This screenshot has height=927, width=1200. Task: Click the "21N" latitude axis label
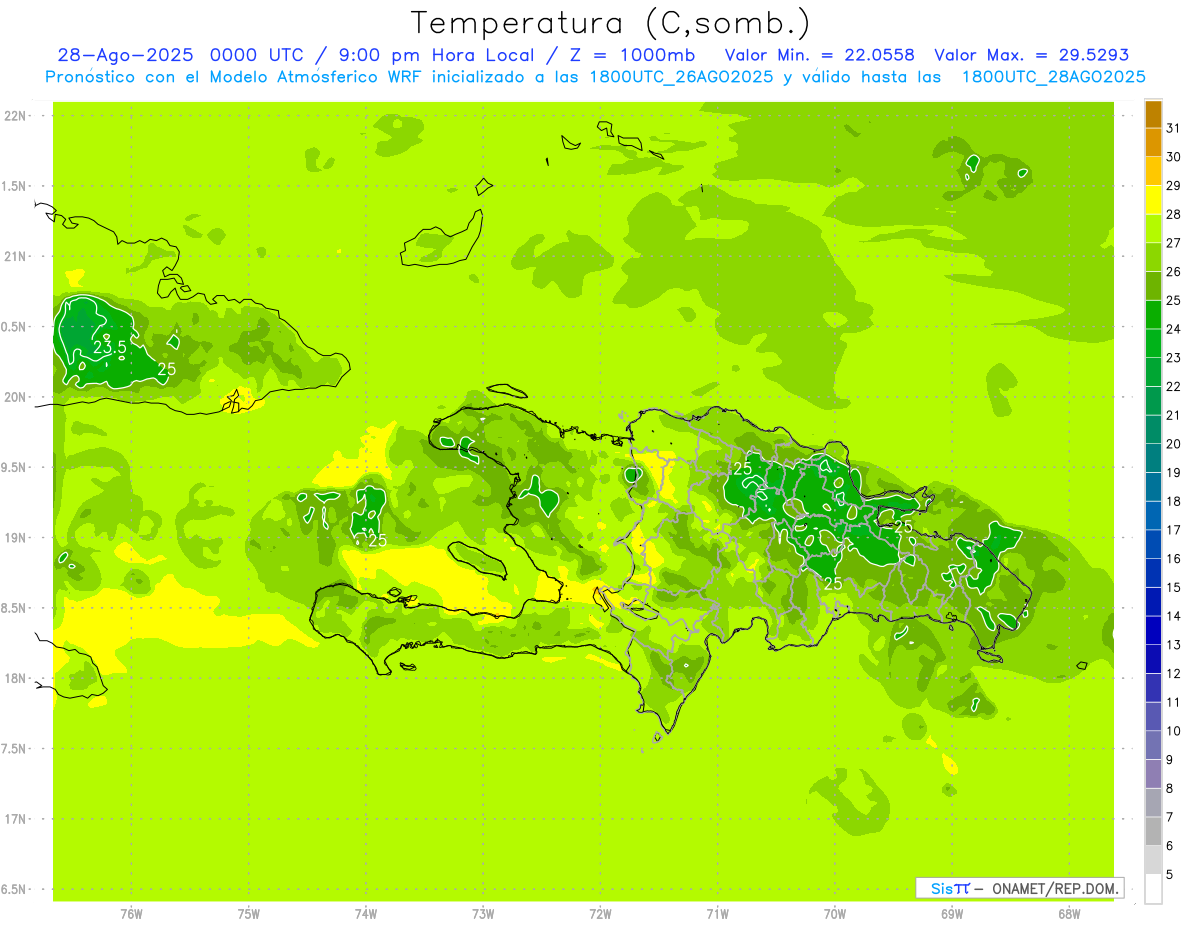point(14,256)
